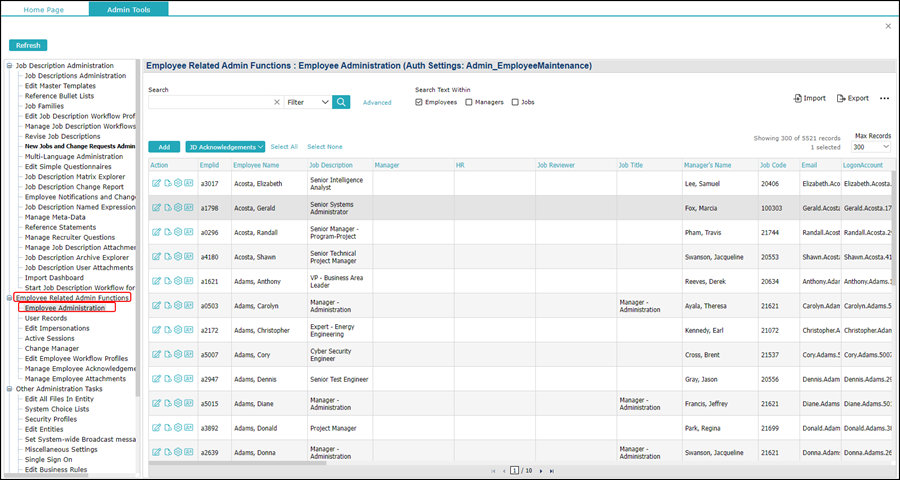Go to the next page of records
900x480 pixels.
(541, 471)
